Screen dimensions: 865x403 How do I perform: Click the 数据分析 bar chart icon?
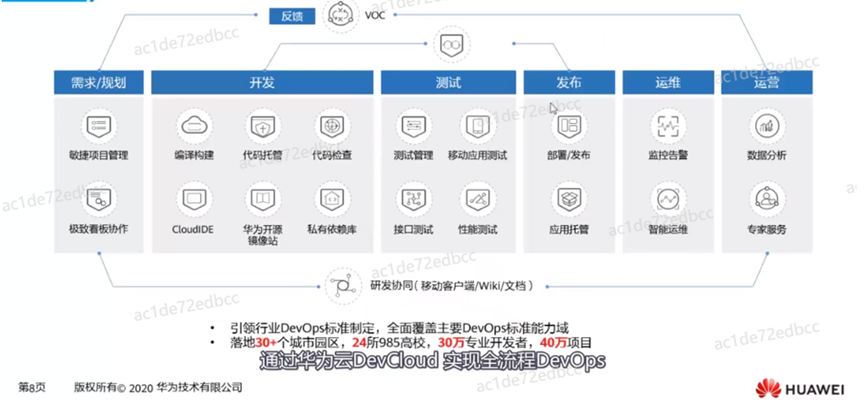point(767,126)
